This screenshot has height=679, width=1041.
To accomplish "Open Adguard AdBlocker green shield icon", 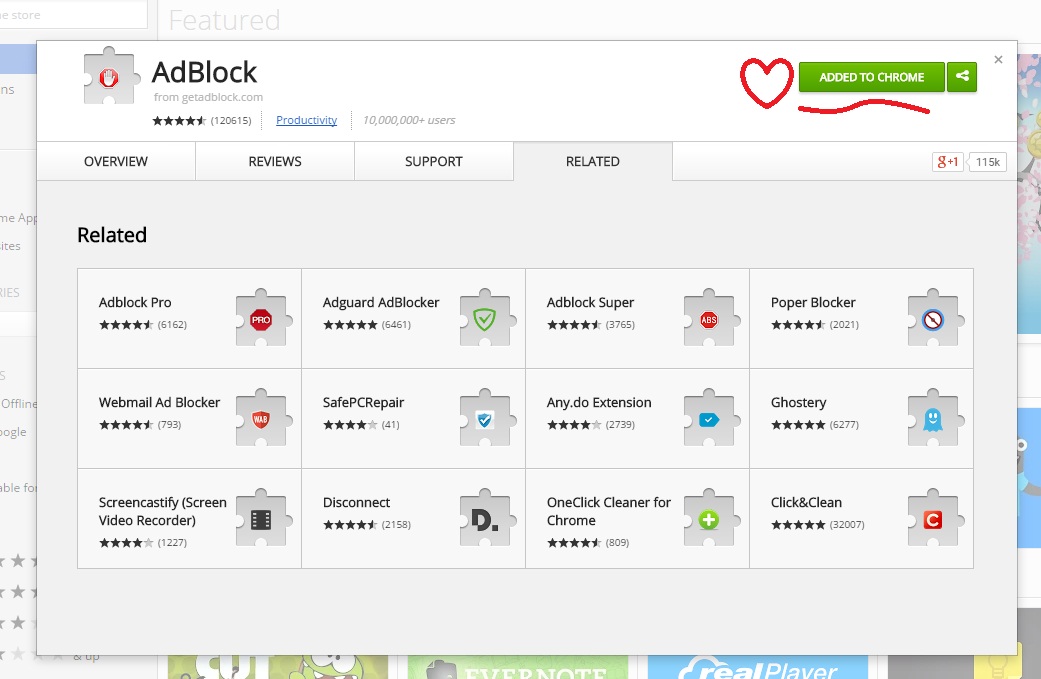I will 487,319.
